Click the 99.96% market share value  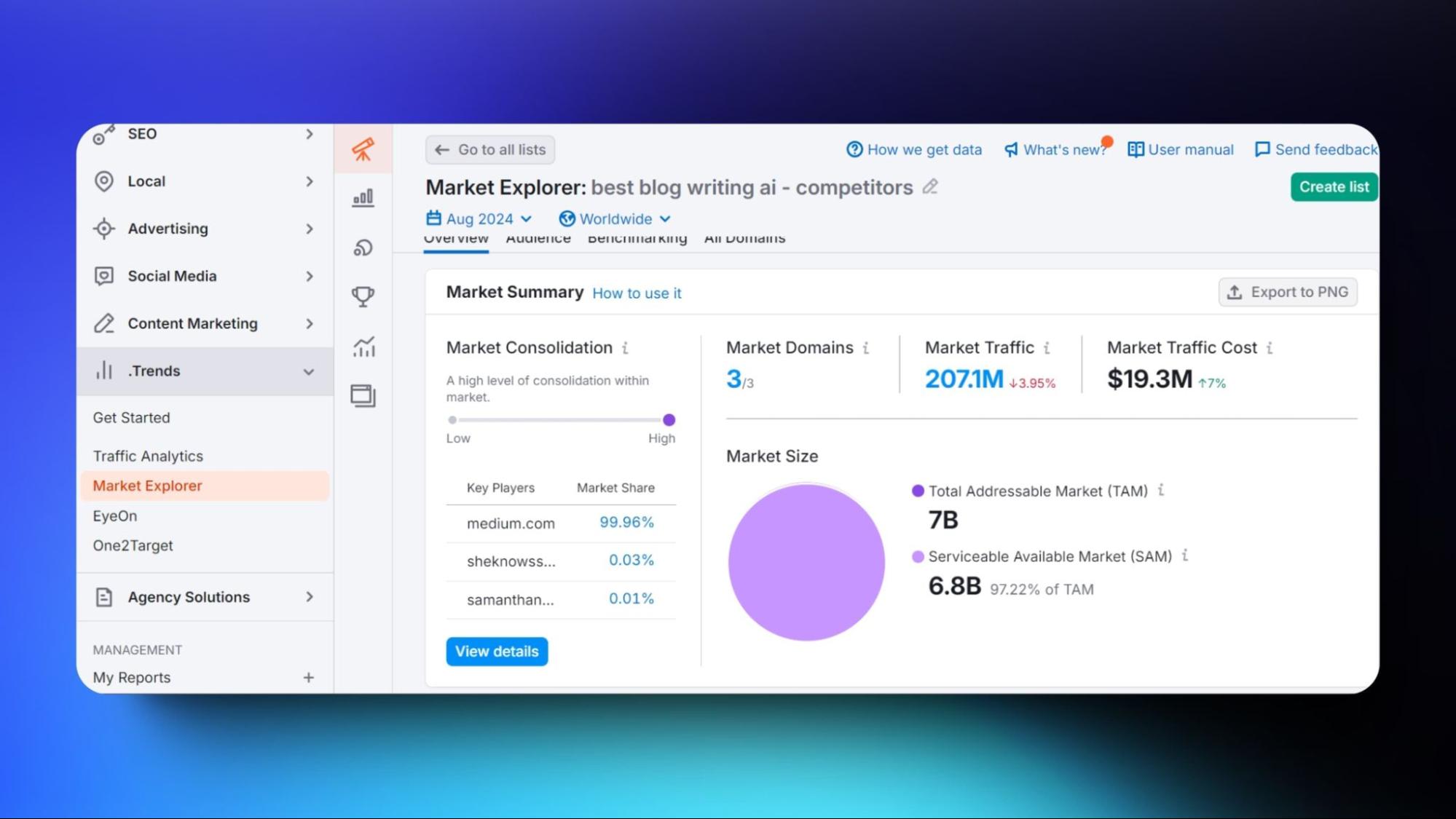626,523
